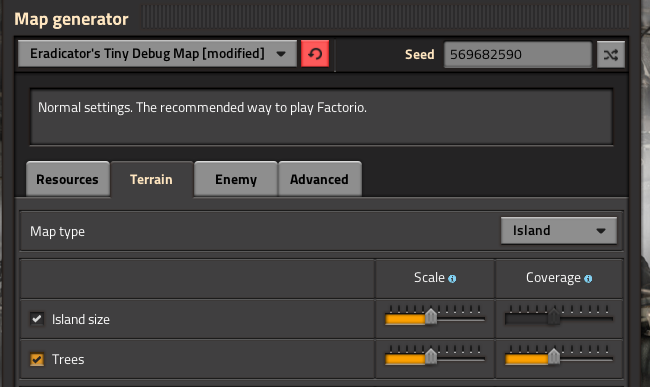Show the Scale info tooltip icon
Image resolution: width=650 pixels, height=387 pixels.
click(x=452, y=279)
